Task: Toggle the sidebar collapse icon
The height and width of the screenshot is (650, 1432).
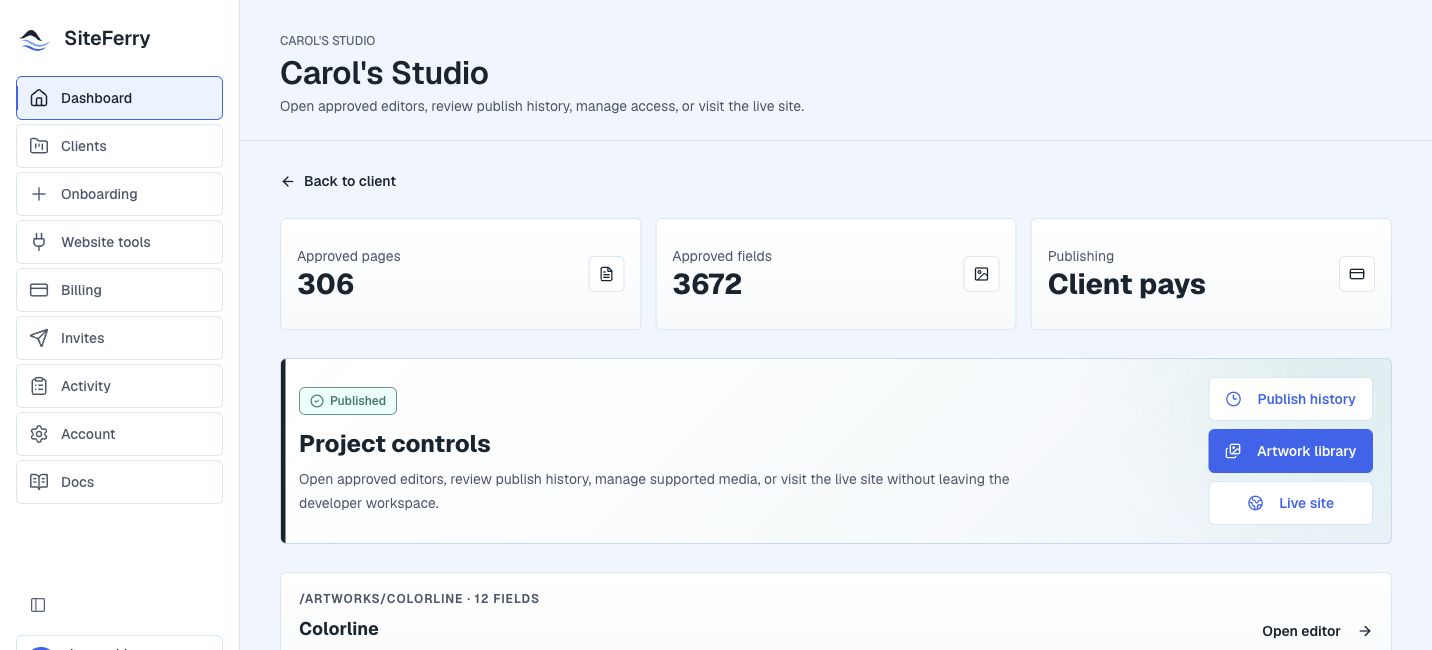Action: [38, 605]
